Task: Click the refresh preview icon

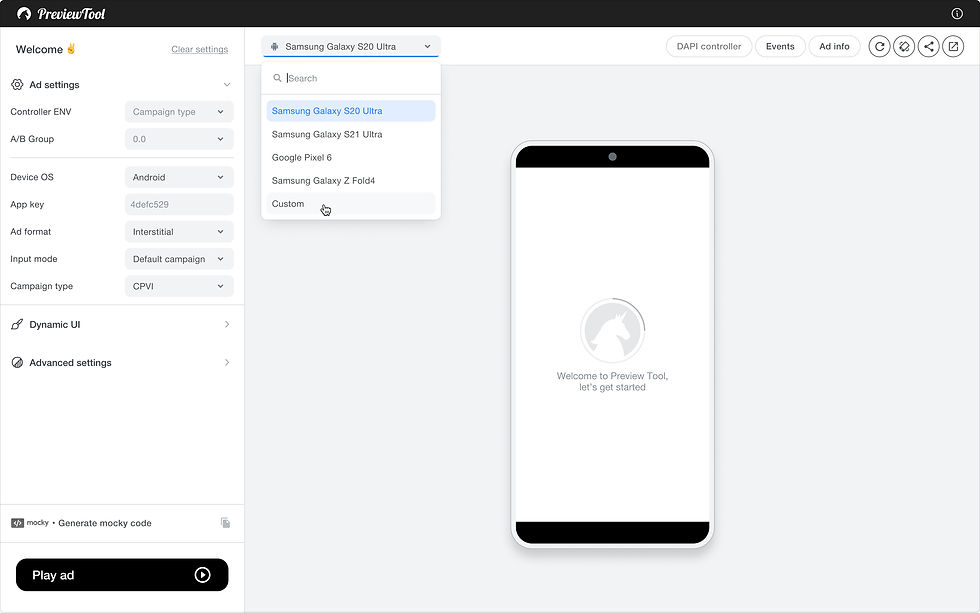Action: pos(879,46)
